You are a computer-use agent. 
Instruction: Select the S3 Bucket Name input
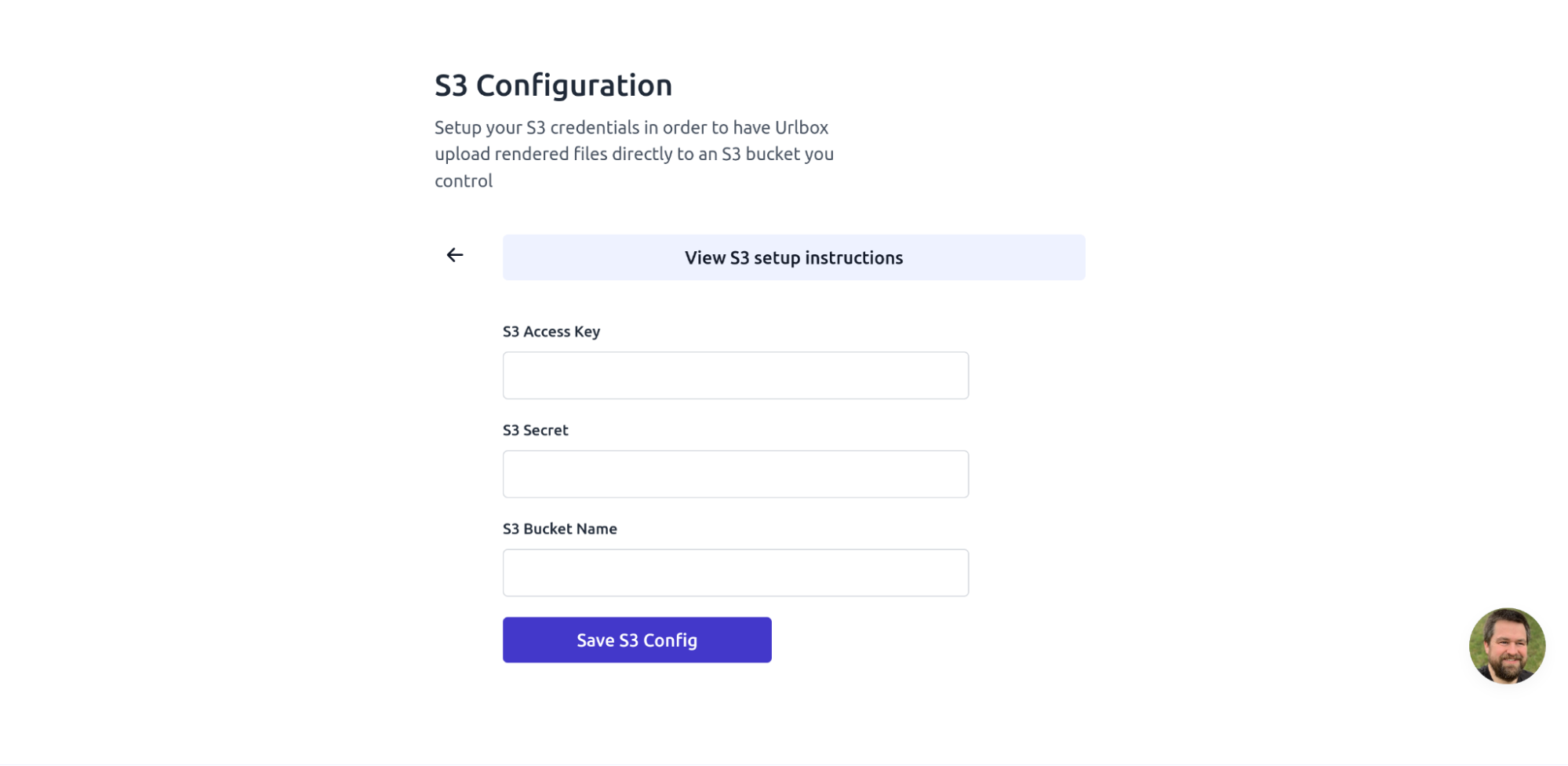(x=735, y=573)
